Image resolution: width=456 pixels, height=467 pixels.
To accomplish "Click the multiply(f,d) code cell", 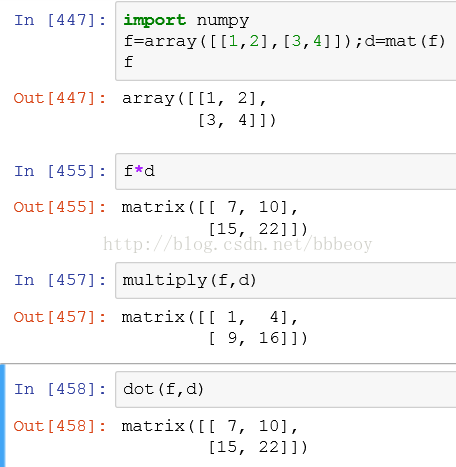I will [286, 280].
